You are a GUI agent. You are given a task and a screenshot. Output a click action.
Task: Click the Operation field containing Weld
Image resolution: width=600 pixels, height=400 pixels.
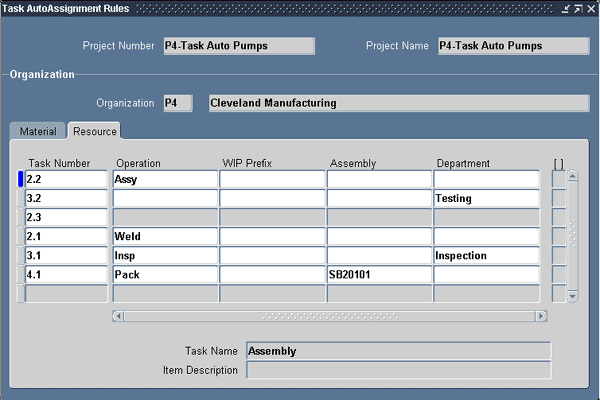[x=164, y=236]
